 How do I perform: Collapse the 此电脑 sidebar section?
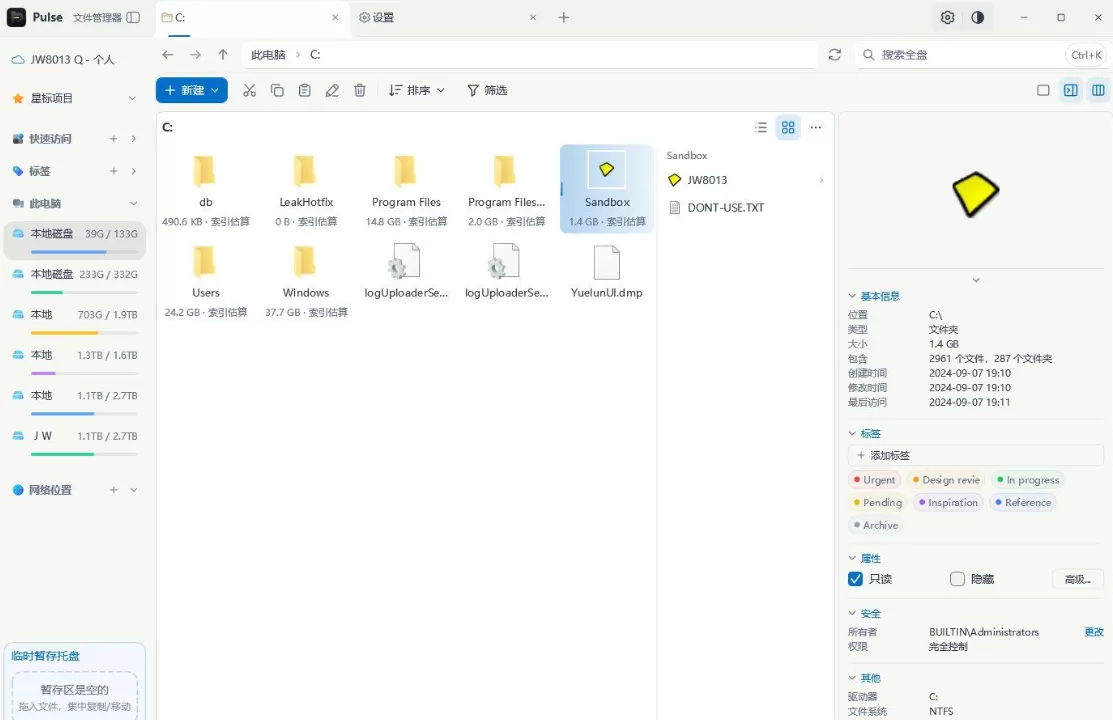coord(133,204)
